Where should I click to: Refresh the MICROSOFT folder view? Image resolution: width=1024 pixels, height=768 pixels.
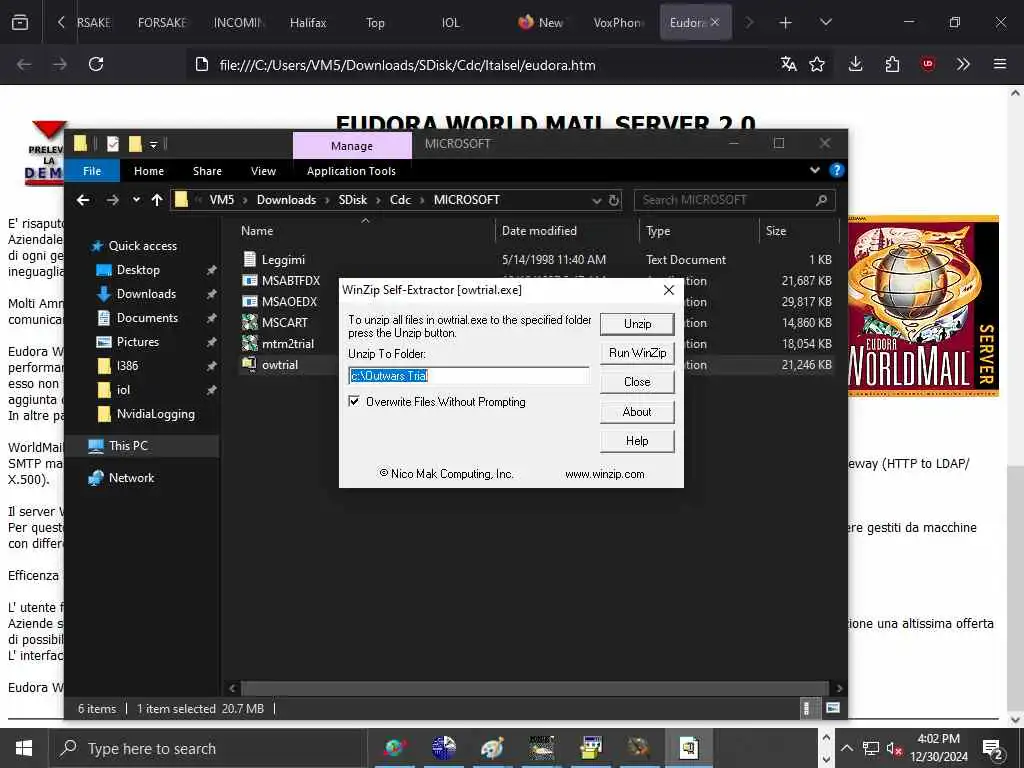pyautogui.click(x=613, y=200)
